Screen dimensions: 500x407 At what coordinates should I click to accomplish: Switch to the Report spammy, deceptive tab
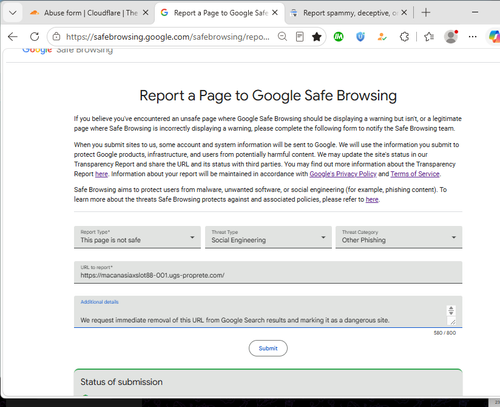350,13
